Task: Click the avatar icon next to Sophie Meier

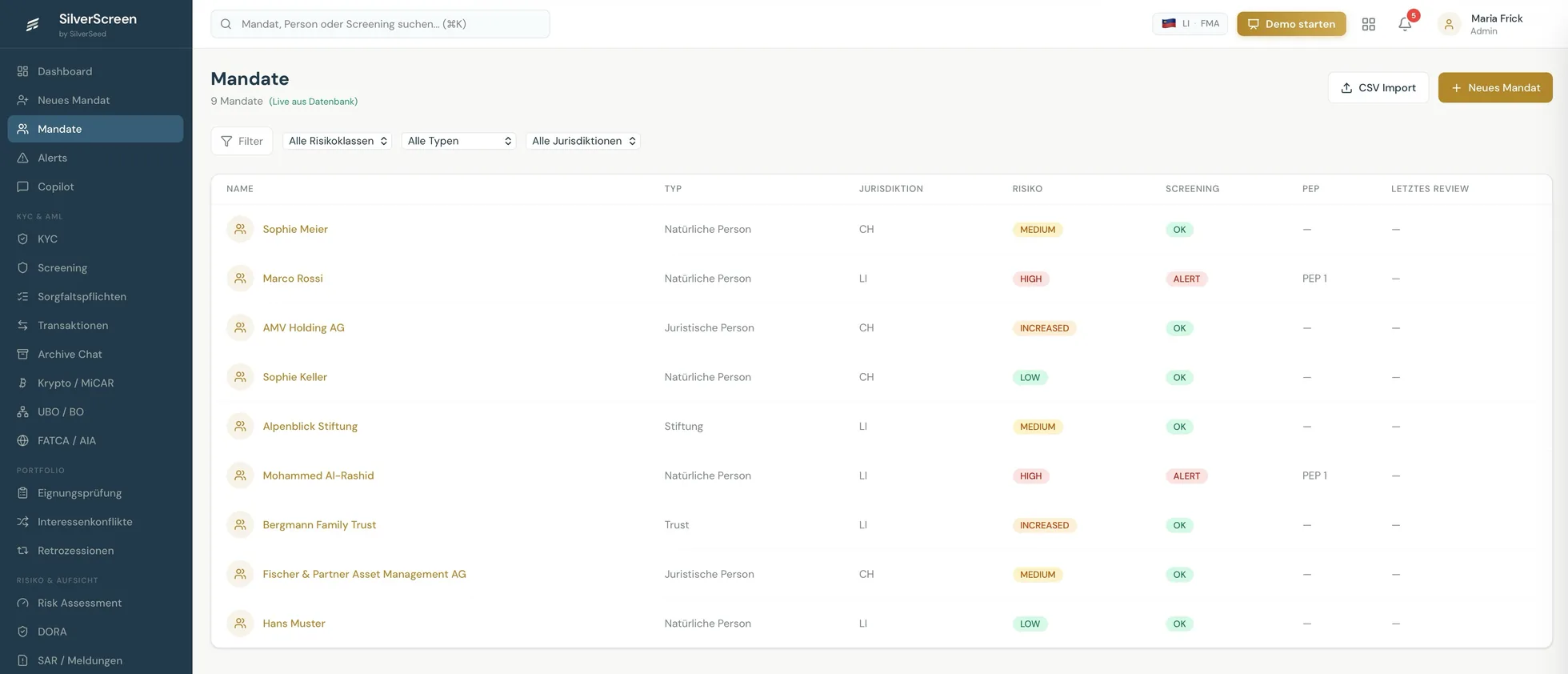Action: pyautogui.click(x=240, y=229)
